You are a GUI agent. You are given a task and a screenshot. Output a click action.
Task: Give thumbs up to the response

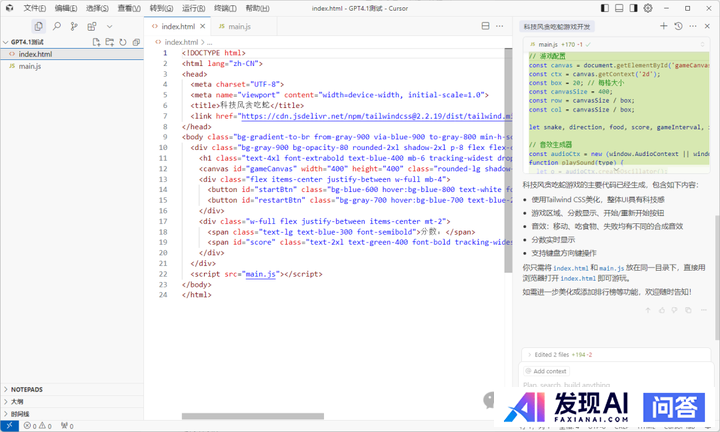point(662,310)
